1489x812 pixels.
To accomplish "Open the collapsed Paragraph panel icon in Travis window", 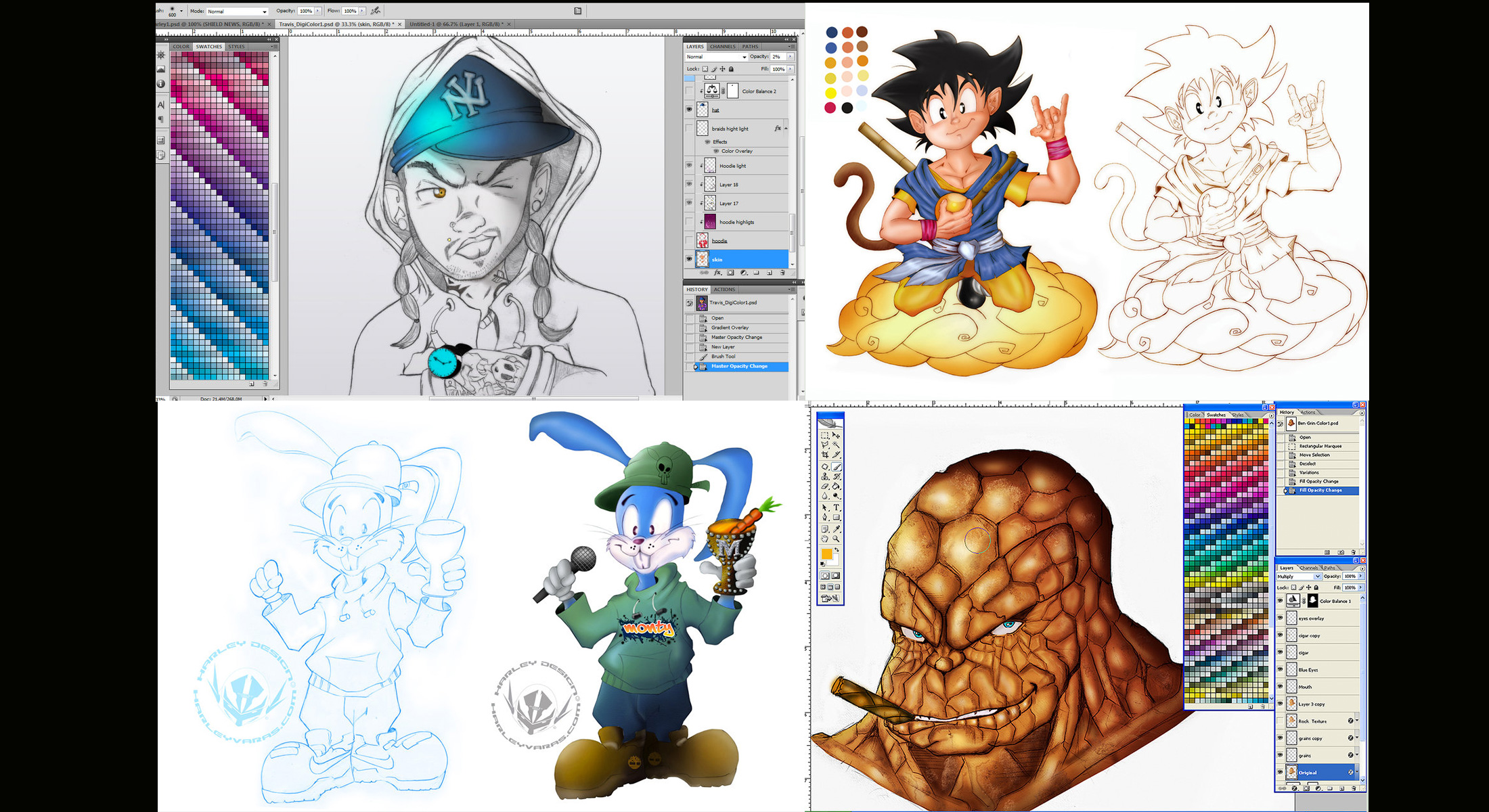I will (x=161, y=120).
